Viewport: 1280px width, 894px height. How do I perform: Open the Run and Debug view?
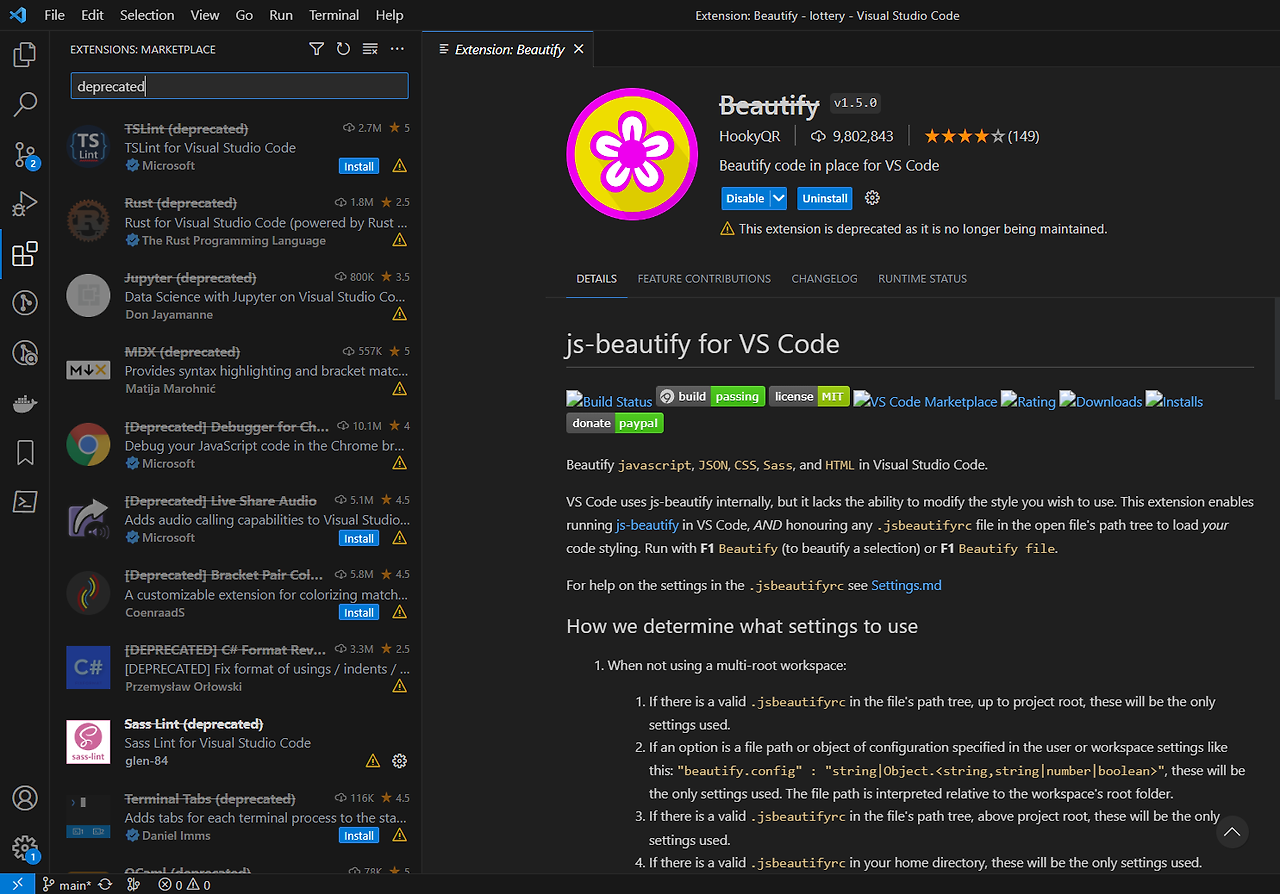(x=25, y=203)
